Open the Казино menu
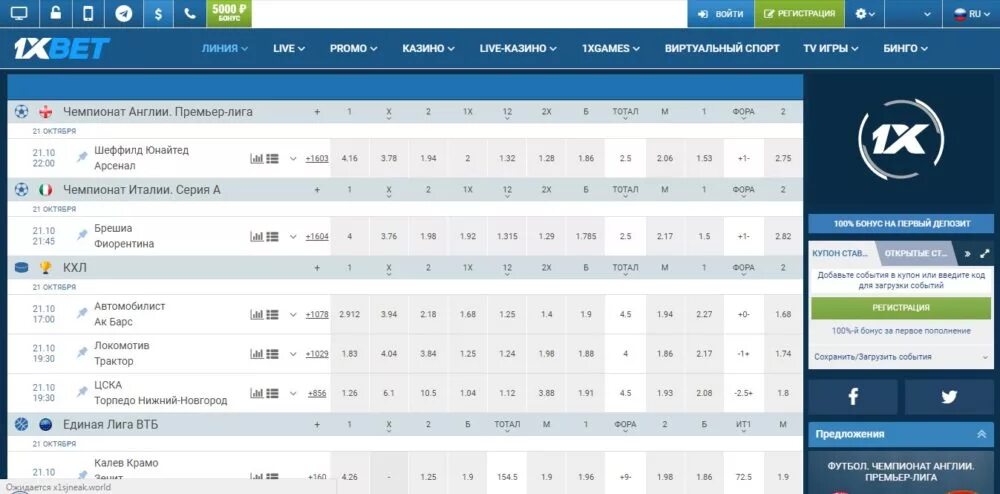 (x=428, y=48)
